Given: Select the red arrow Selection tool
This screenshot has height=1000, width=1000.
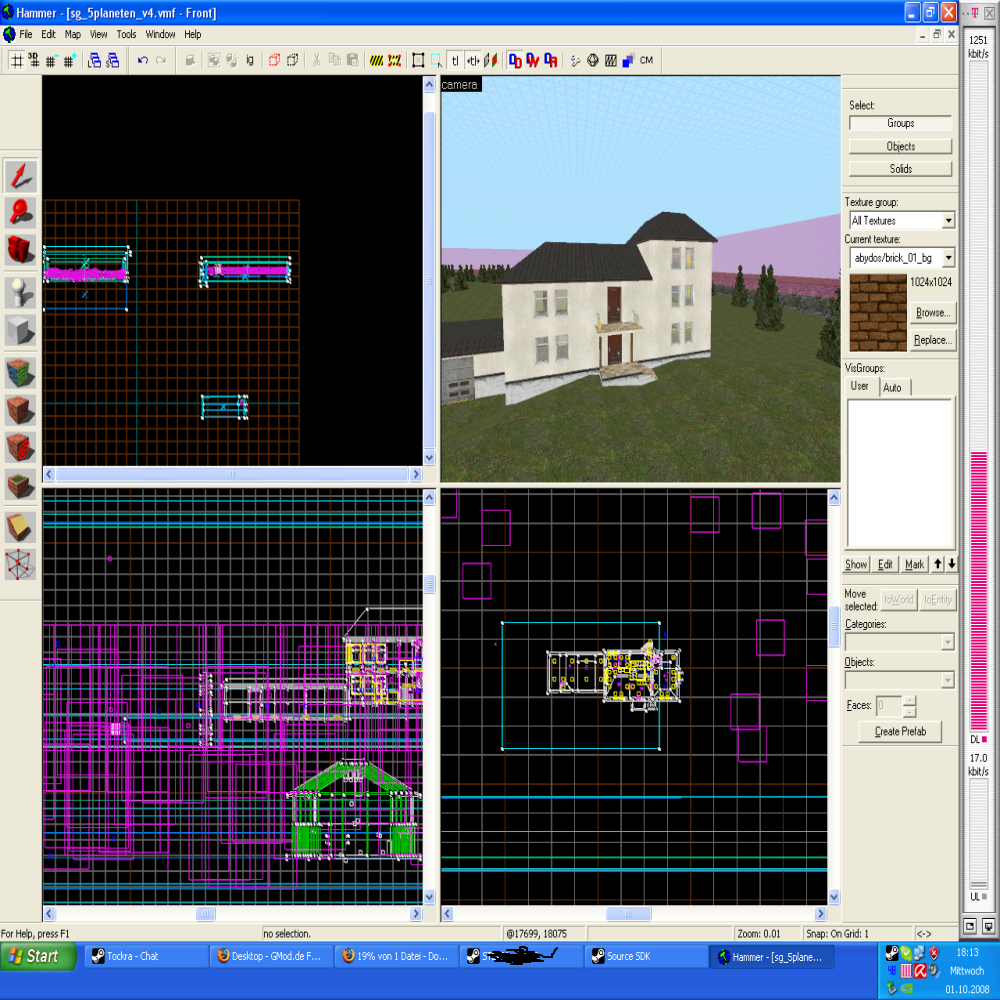Looking at the screenshot, I should [21, 176].
